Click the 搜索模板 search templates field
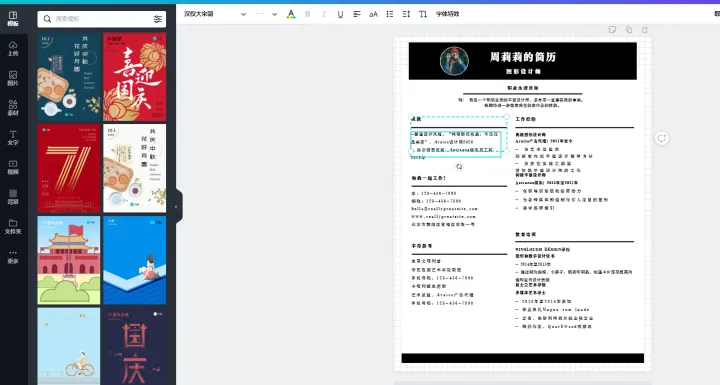 [x=101, y=19]
